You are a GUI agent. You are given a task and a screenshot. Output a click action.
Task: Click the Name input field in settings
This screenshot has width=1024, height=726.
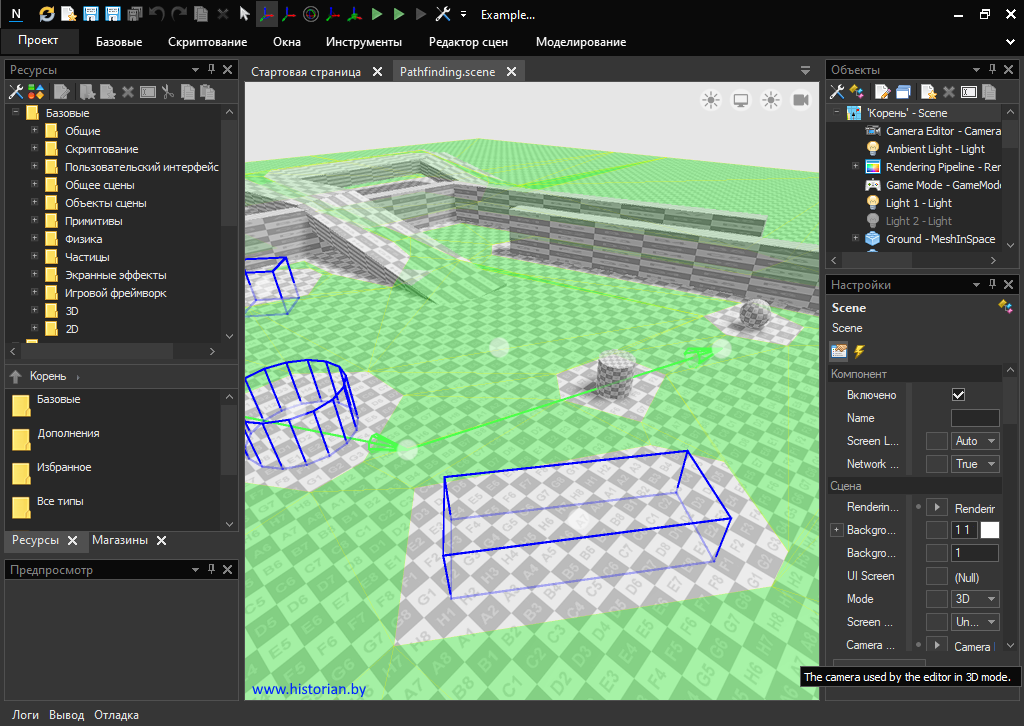[x=974, y=418]
